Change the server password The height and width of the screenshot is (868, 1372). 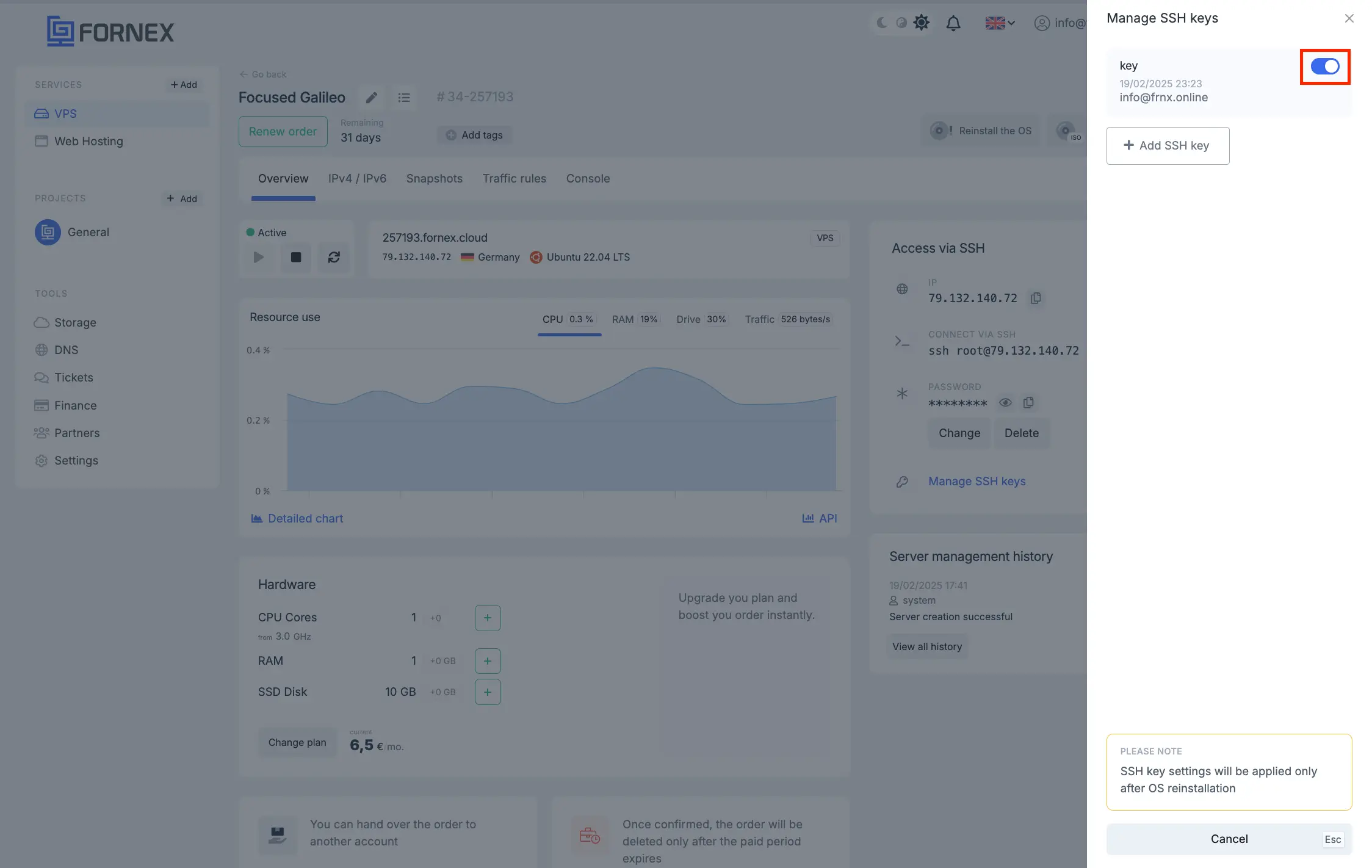pos(959,433)
